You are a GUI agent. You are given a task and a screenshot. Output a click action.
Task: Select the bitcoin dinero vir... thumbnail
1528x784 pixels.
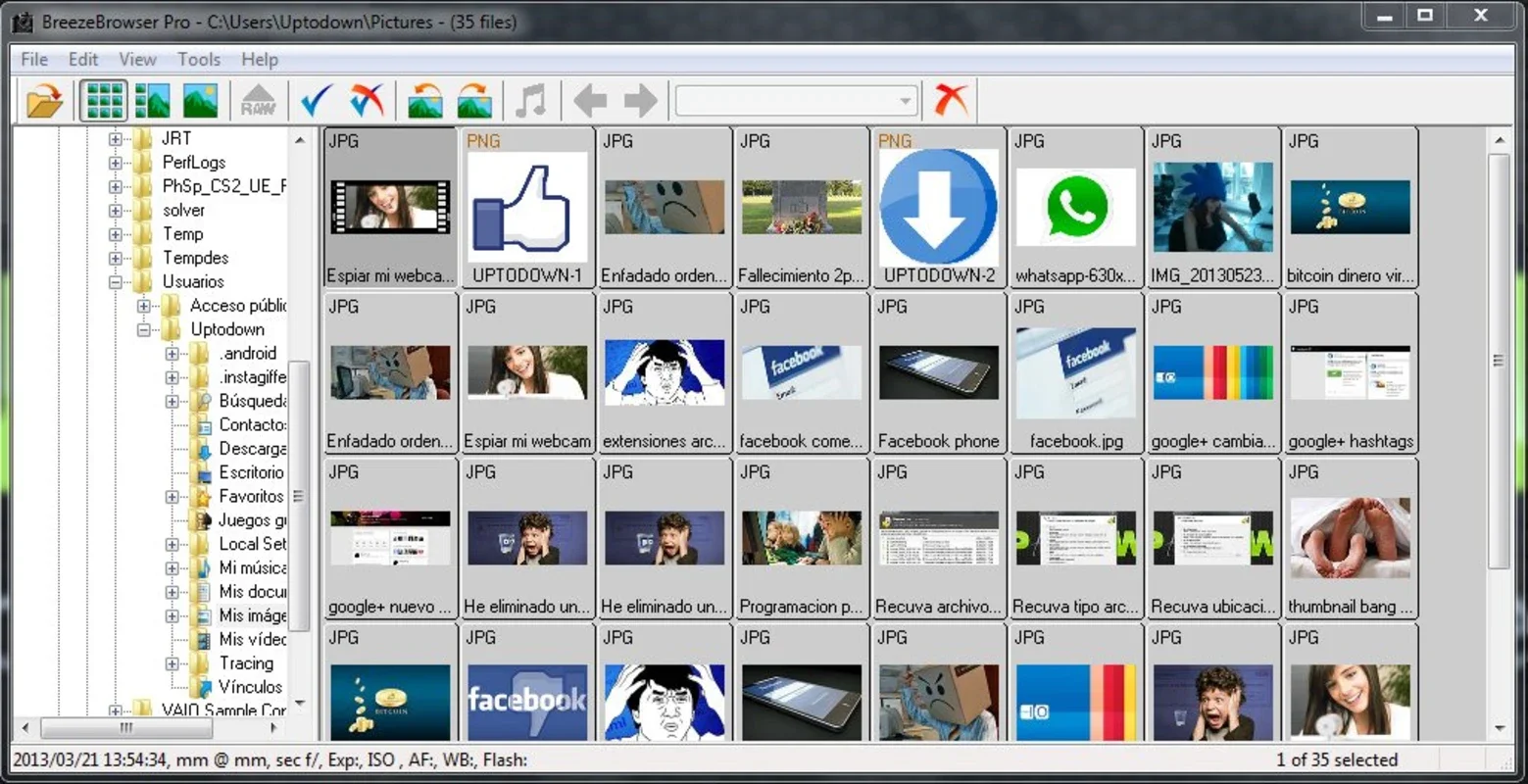tap(1351, 208)
